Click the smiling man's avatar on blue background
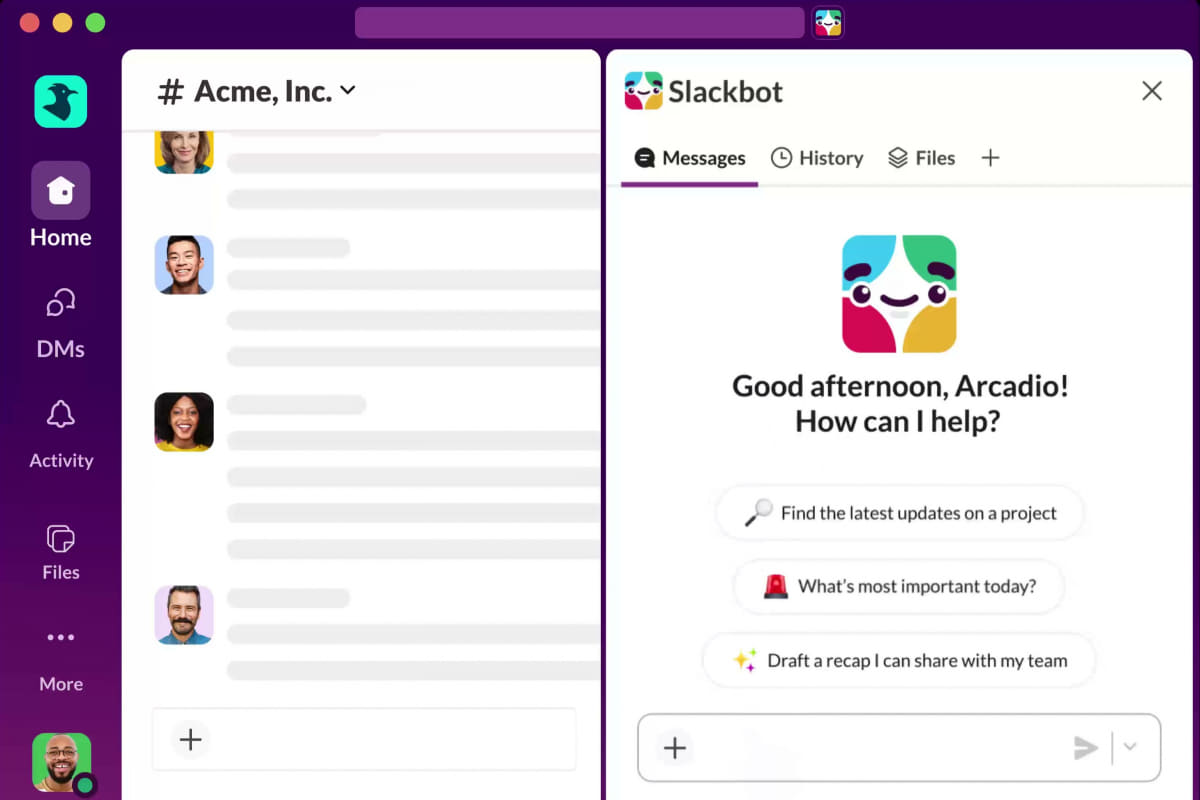This screenshot has height=800, width=1200. coord(184,265)
